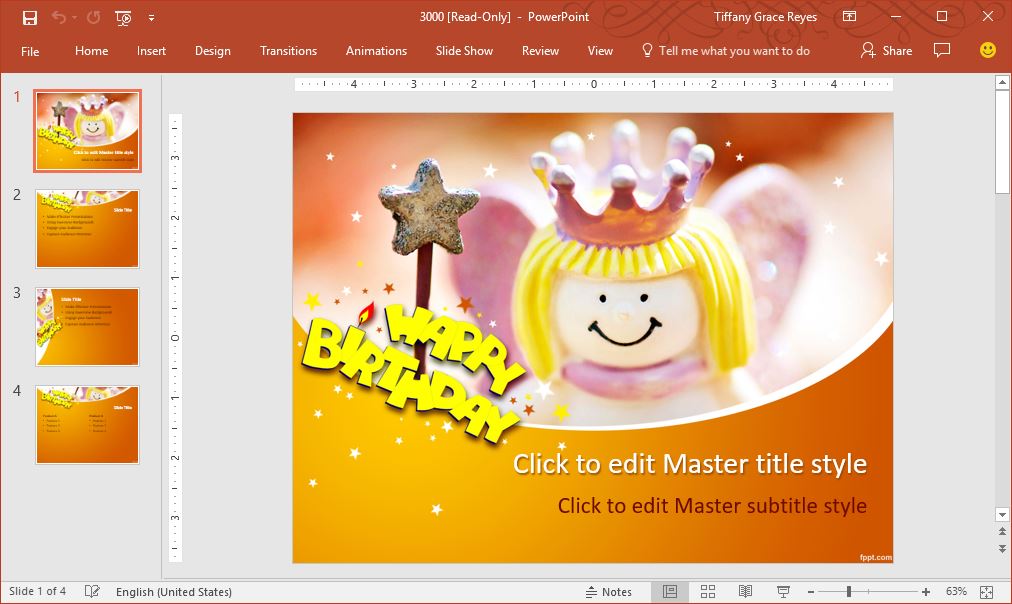1012x604 pixels.
Task: Select the Happy Birthday graphic on slide
Action: (412, 373)
